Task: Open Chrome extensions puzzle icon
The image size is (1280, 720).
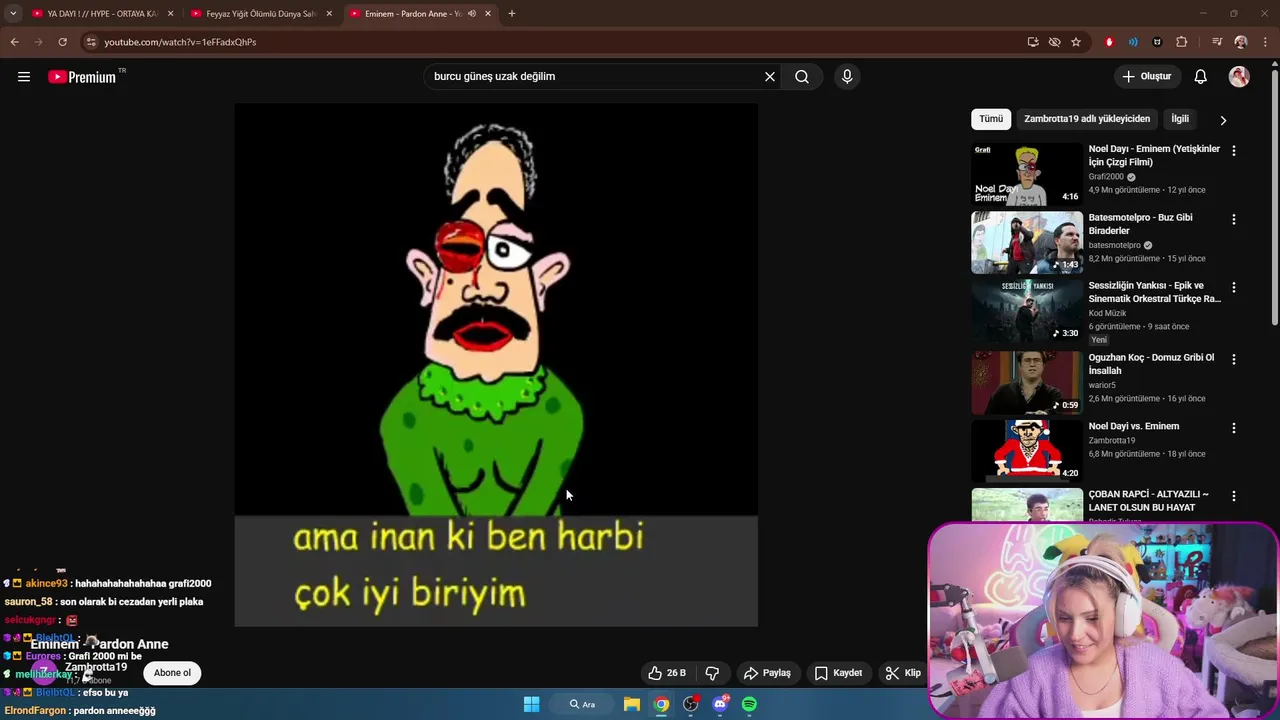Action: [1182, 42]
